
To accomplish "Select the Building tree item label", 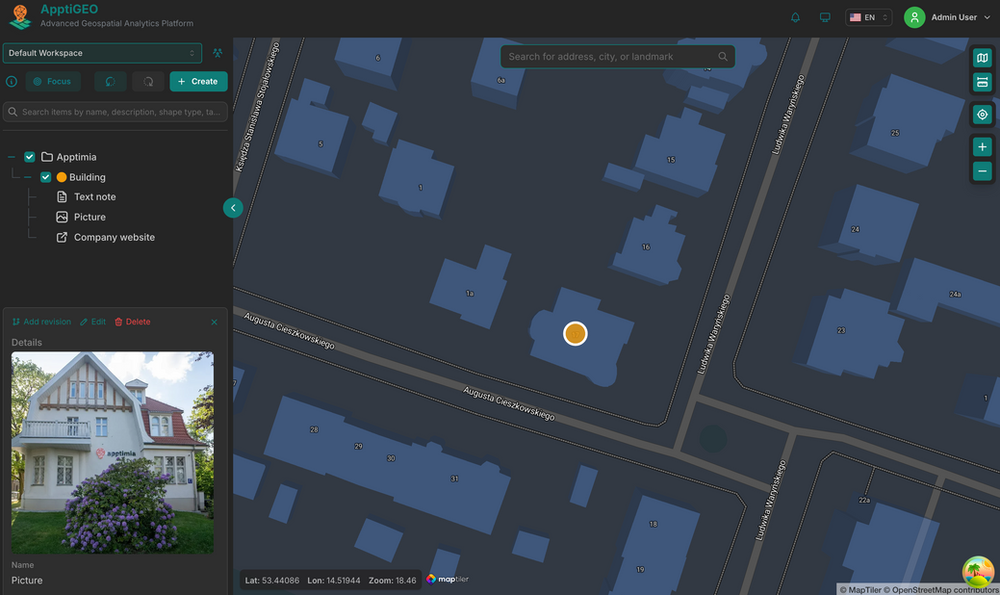I will pos(87,177).
